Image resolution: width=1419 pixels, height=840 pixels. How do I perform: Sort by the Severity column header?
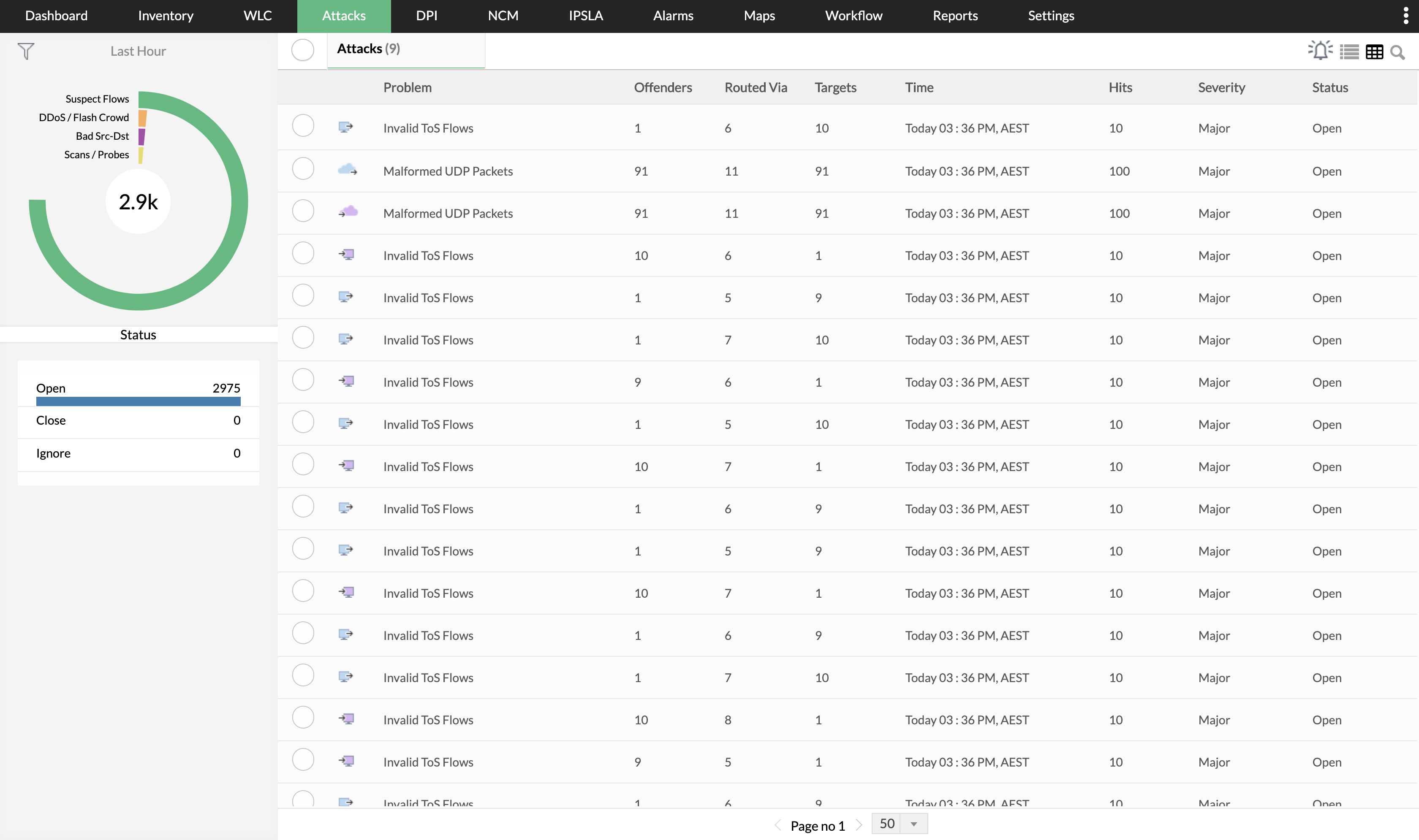pos(1221,87)
